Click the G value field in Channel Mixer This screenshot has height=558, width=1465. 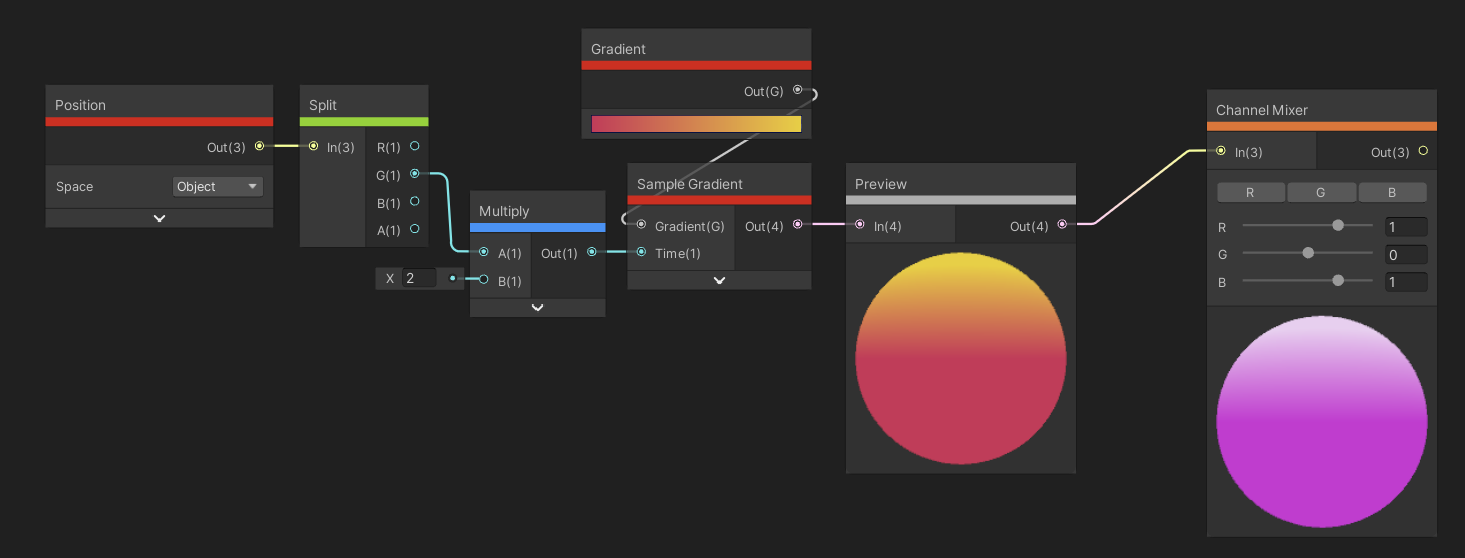tap(1405, 254)
